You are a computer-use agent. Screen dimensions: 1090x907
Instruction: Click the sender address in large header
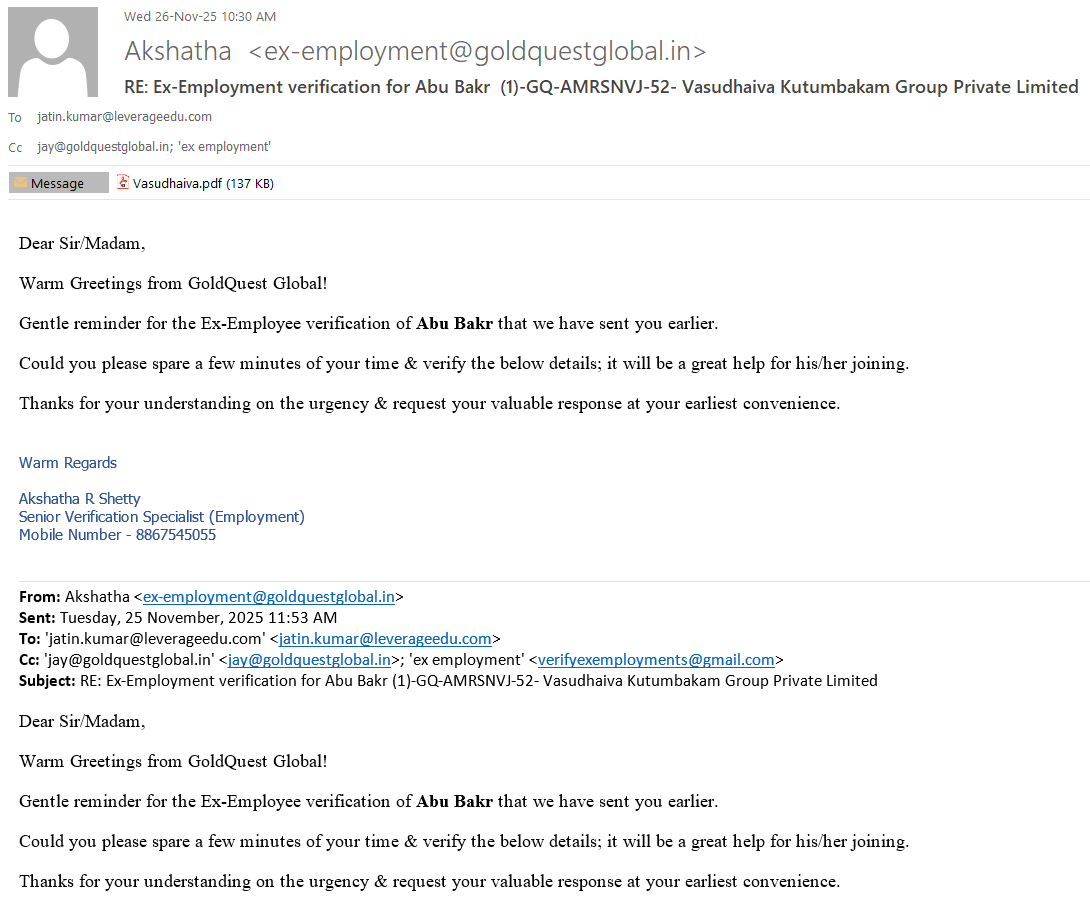coord(477,51)
